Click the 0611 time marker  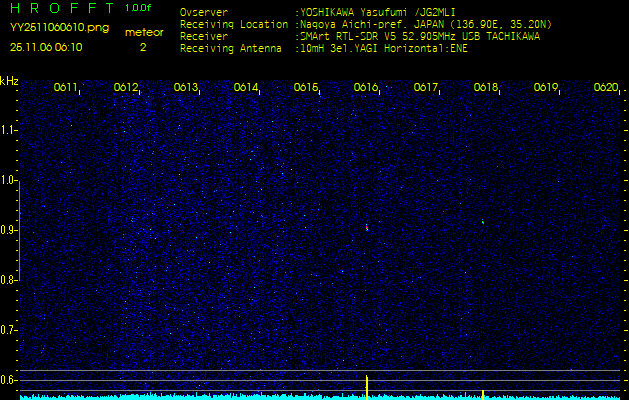coord(66,88)
